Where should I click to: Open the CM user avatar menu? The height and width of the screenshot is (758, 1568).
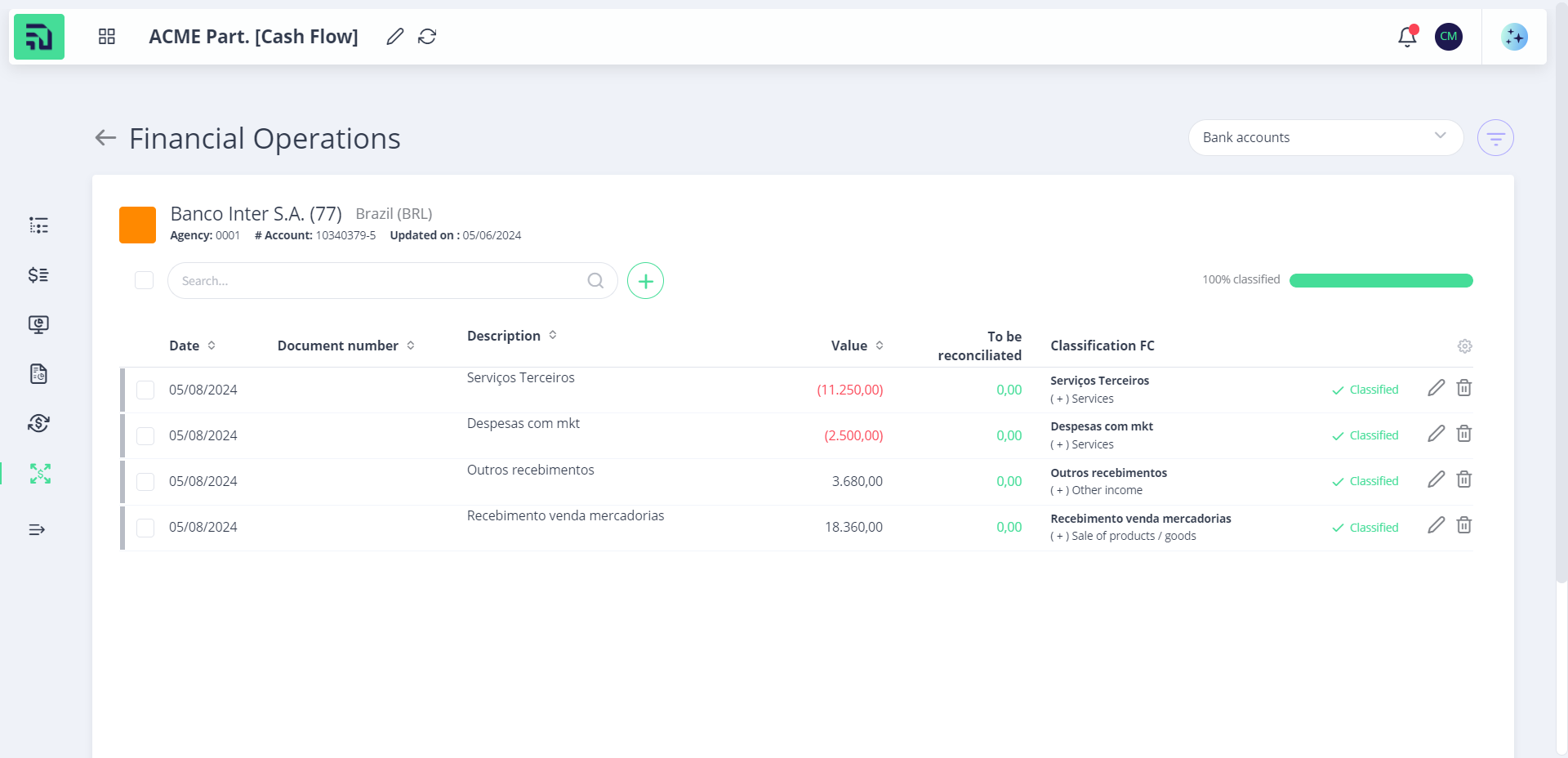click(1449, 37)
